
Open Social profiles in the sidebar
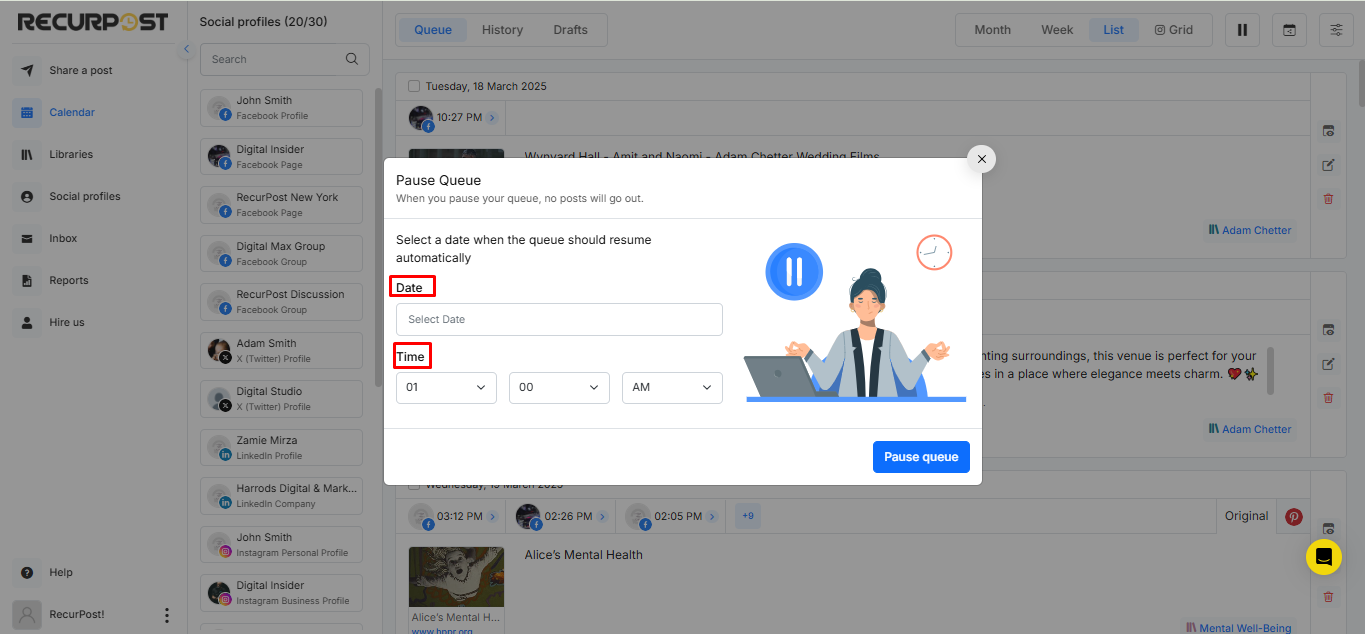click(x=85, y=197)
